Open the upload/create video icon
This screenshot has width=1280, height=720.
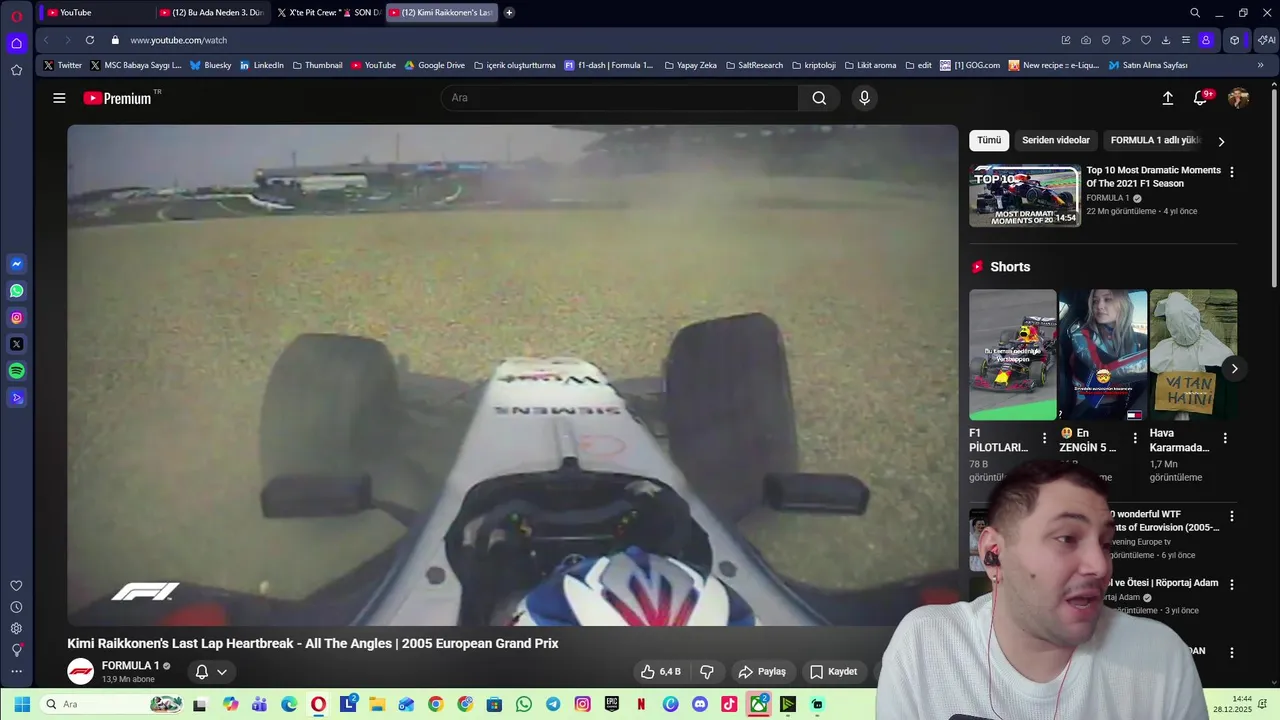pos(1167,98)
